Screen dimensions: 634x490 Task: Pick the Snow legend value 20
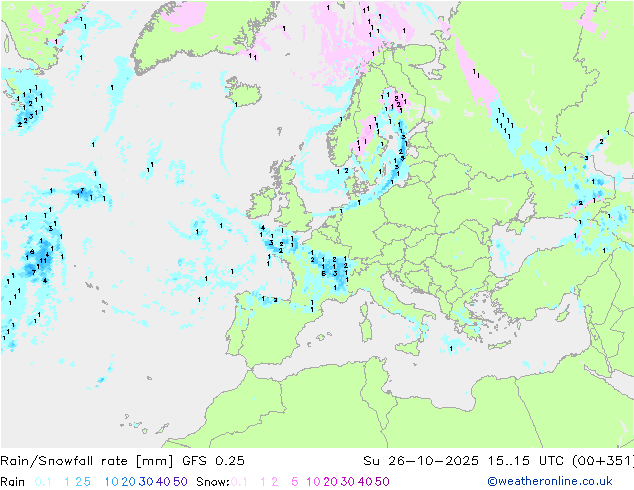330,482
